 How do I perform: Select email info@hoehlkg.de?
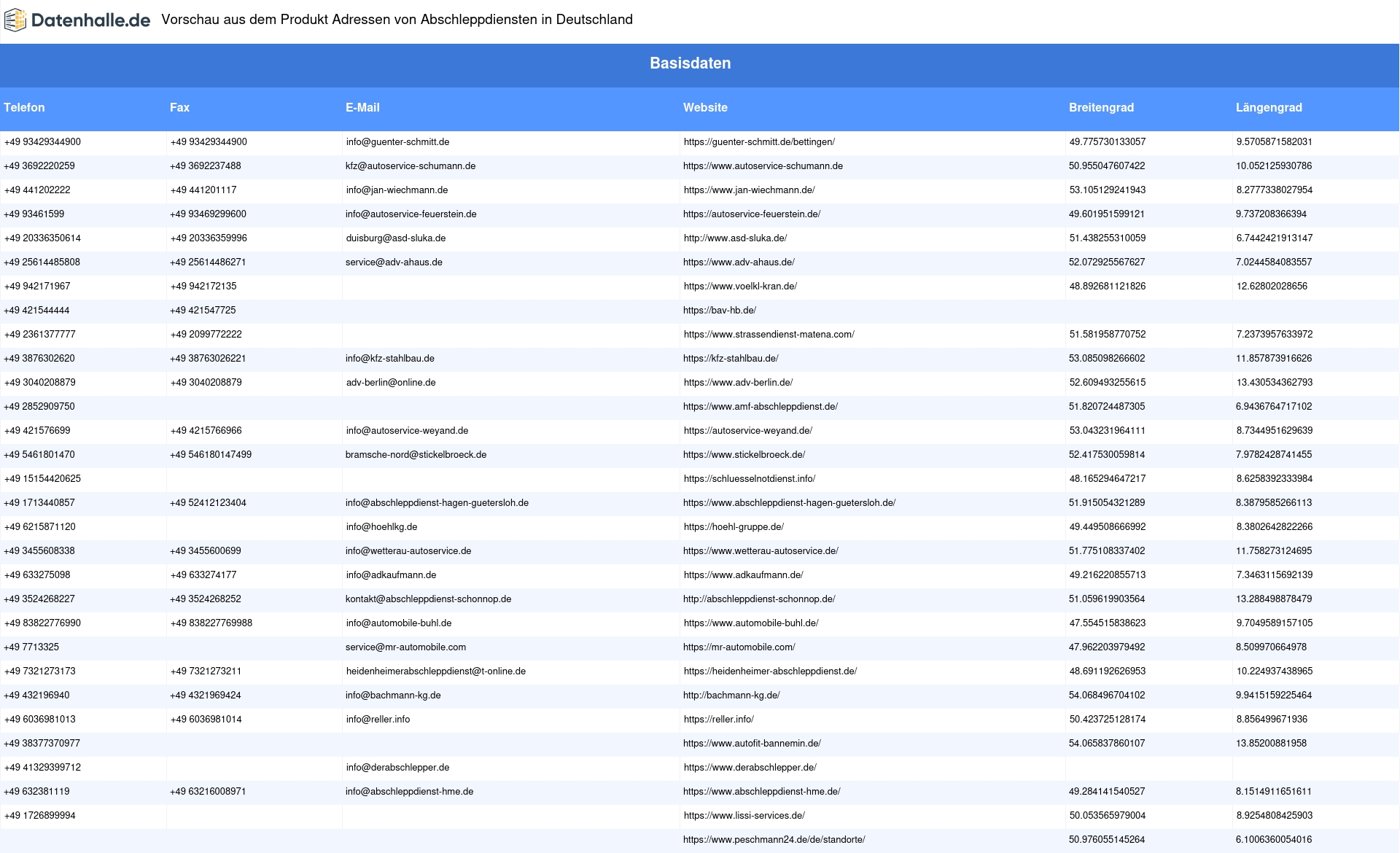tap(381, 527)
